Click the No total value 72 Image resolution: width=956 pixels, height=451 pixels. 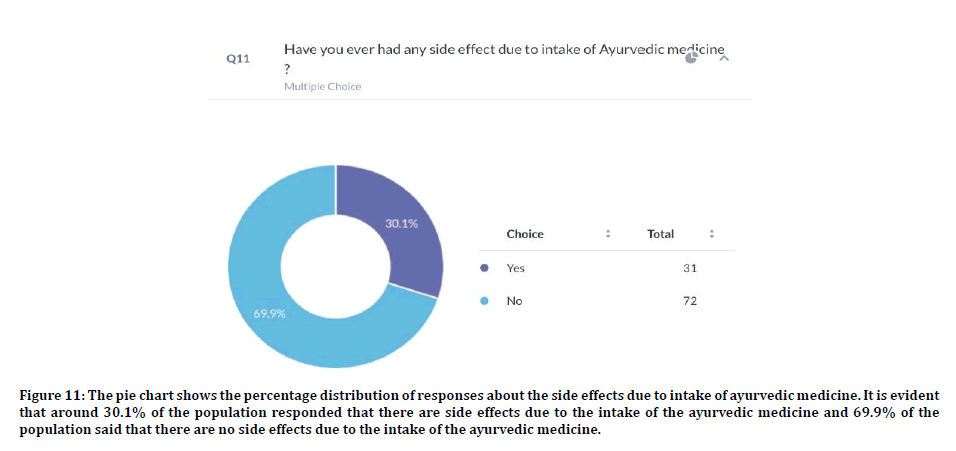(x=690, y=300)
